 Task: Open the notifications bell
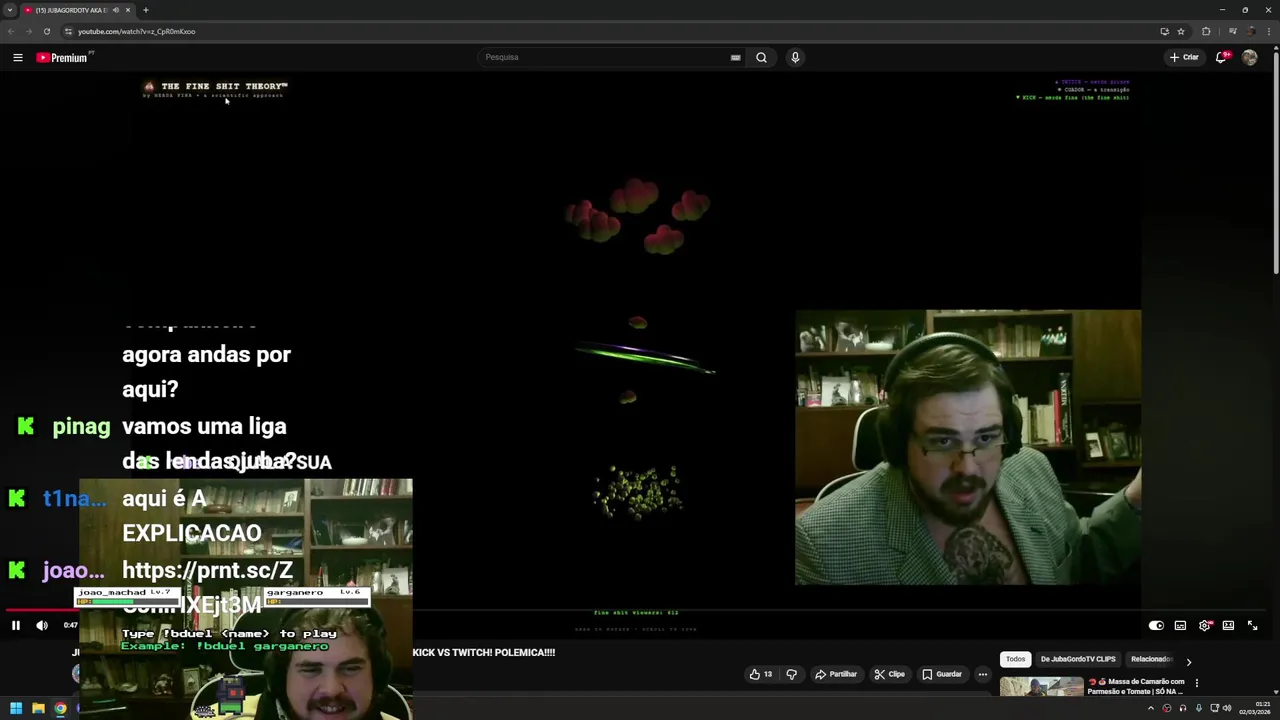[x=1221, y=57]
